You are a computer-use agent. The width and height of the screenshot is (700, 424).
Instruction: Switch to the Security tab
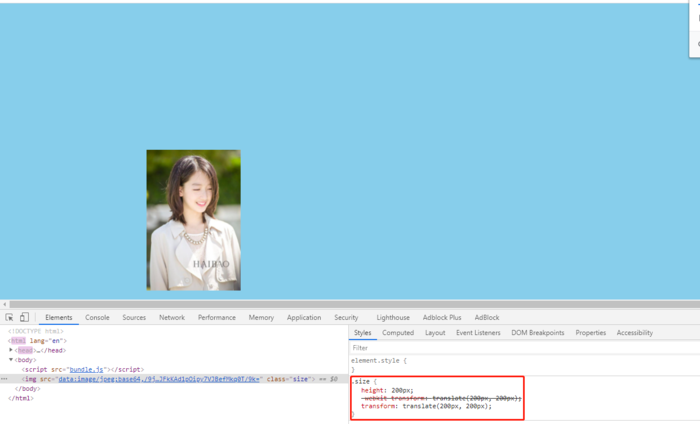(x=346, y=317)
